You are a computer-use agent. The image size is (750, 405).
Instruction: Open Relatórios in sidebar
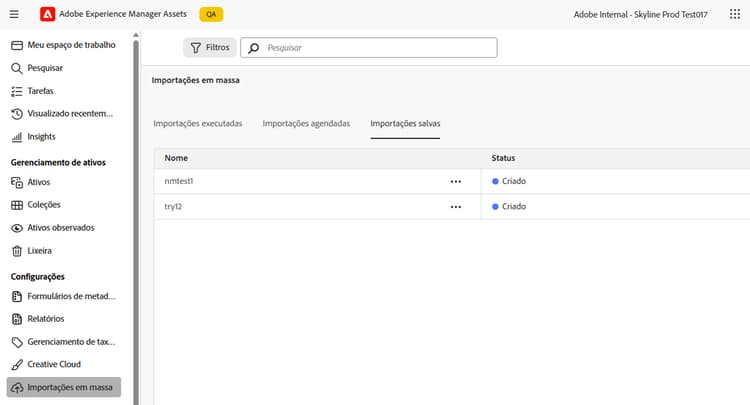pos(45,318)
